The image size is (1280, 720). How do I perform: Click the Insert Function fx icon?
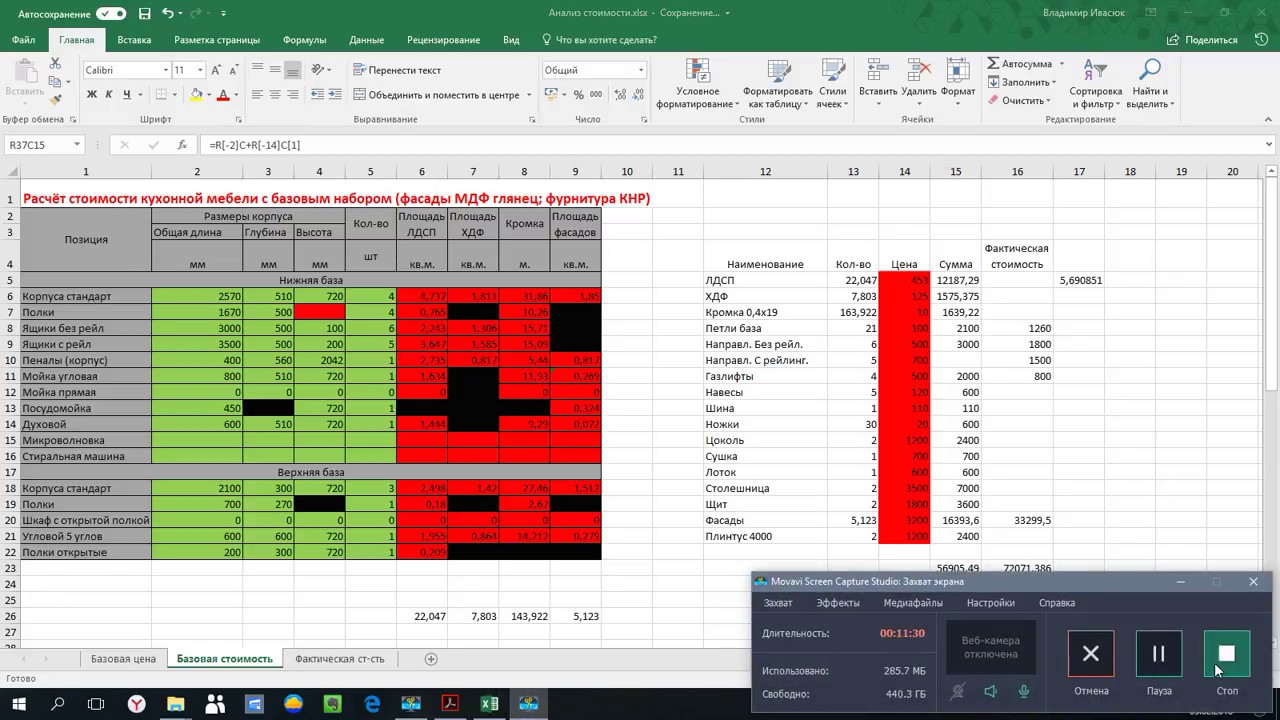click(x=181, y=145)
